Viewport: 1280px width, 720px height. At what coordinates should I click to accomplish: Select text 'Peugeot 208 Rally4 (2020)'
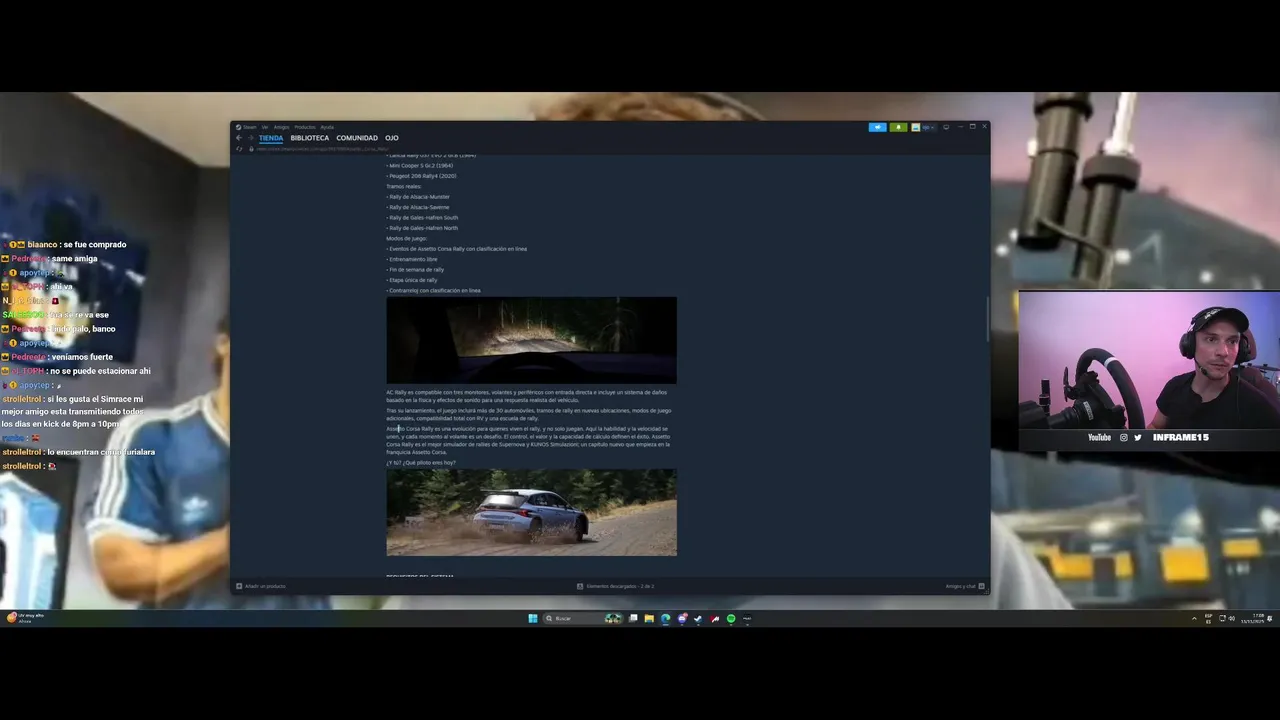point(421,176)
